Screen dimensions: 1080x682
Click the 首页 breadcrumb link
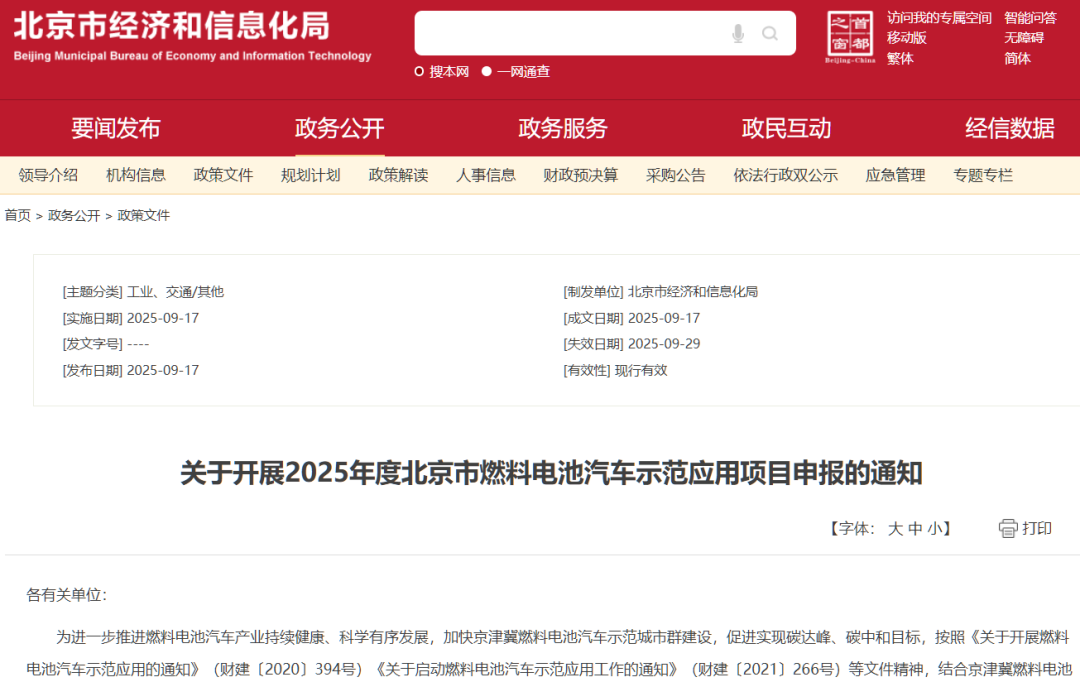[18, 215]
